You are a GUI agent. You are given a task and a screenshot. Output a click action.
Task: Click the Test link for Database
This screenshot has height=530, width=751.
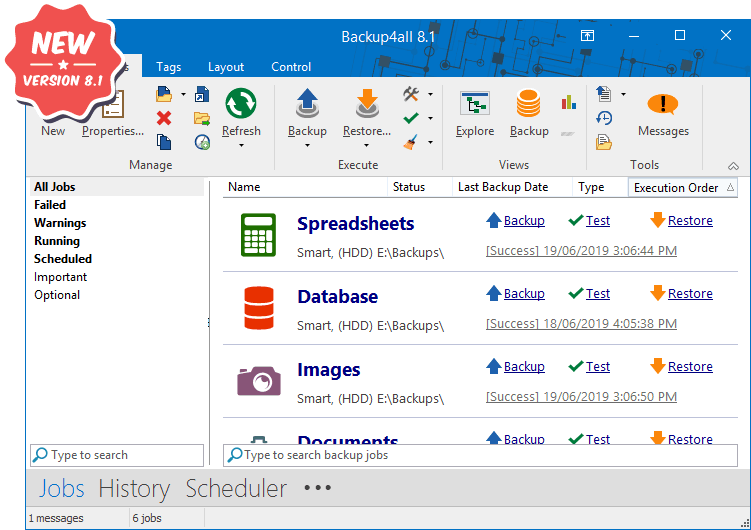(598, 293)
